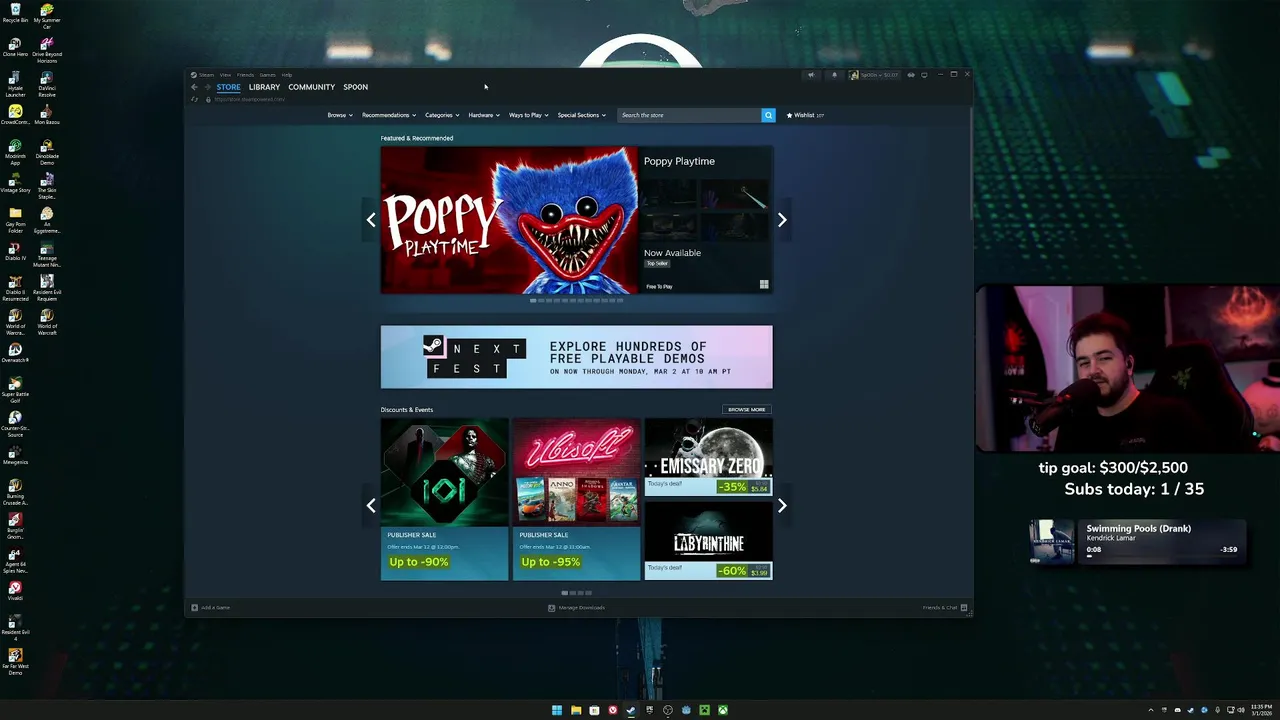
Task: Open My Summer Car desktop shortcut
Action: 46,14
